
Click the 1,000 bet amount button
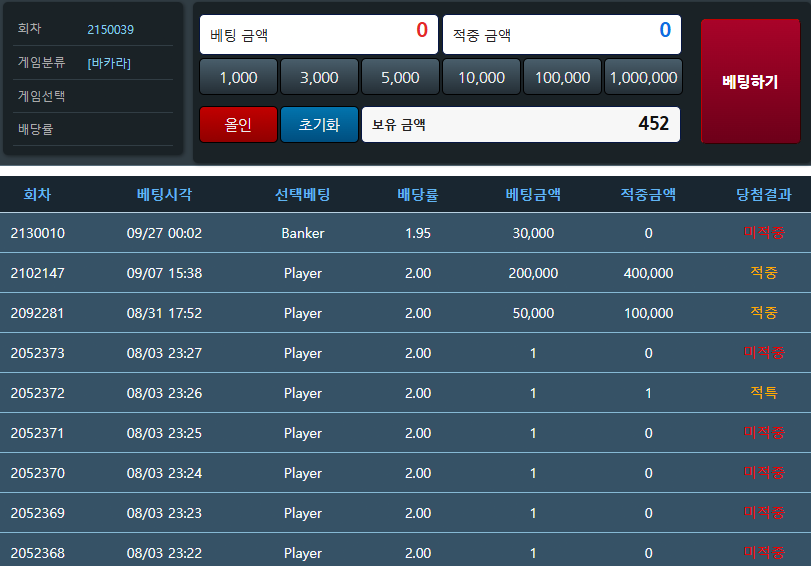point(238,77)
